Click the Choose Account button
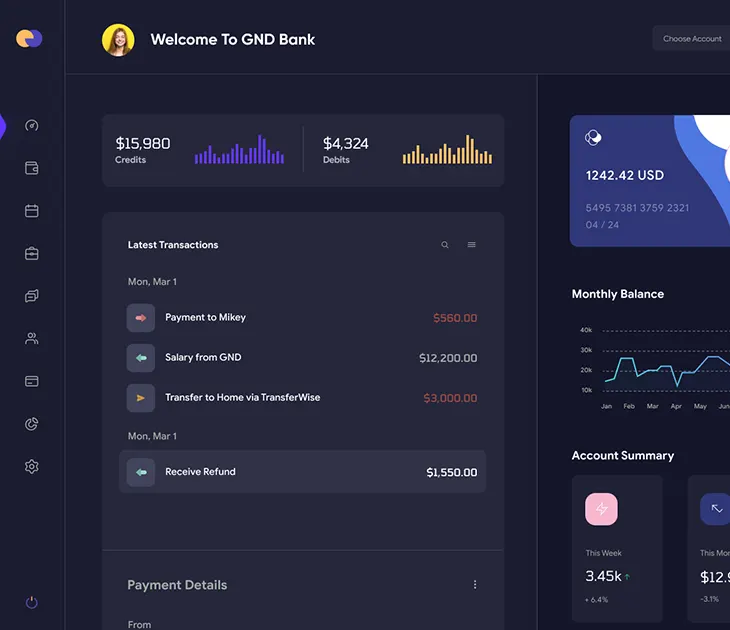The image size is (730, 630). tap(692, 39)
